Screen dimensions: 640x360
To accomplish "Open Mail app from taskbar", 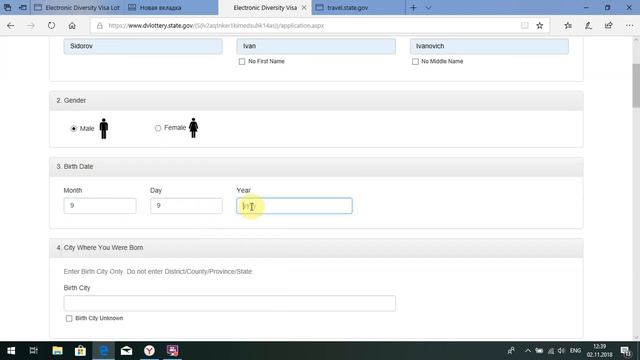I will pos(127,351).
